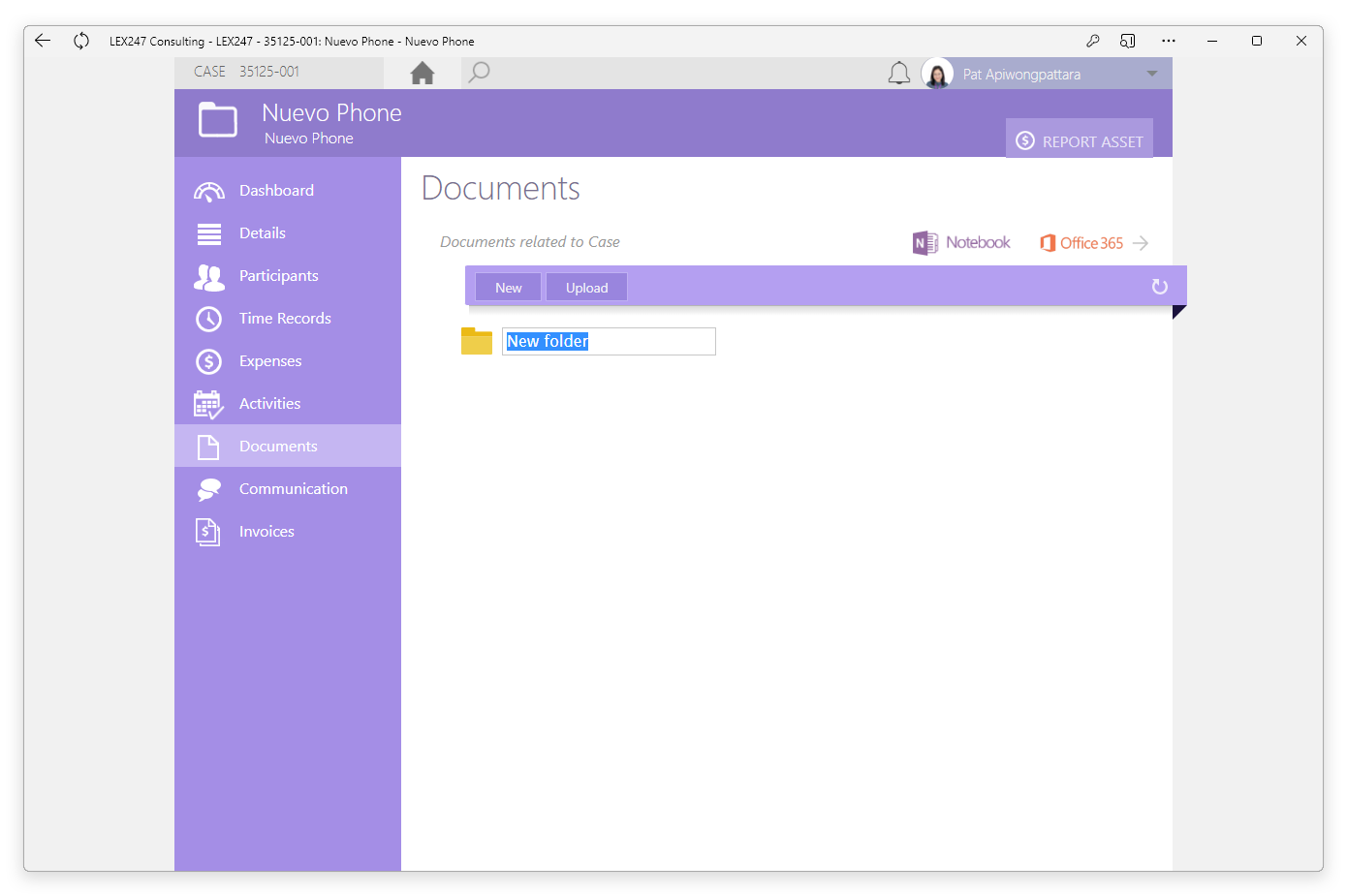
Task: Click the Time Records clock icon
Action: [209, 319]
